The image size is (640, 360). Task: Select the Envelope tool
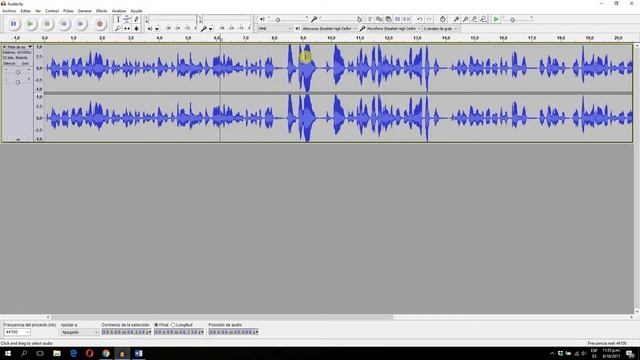click(x=127, y=19)
